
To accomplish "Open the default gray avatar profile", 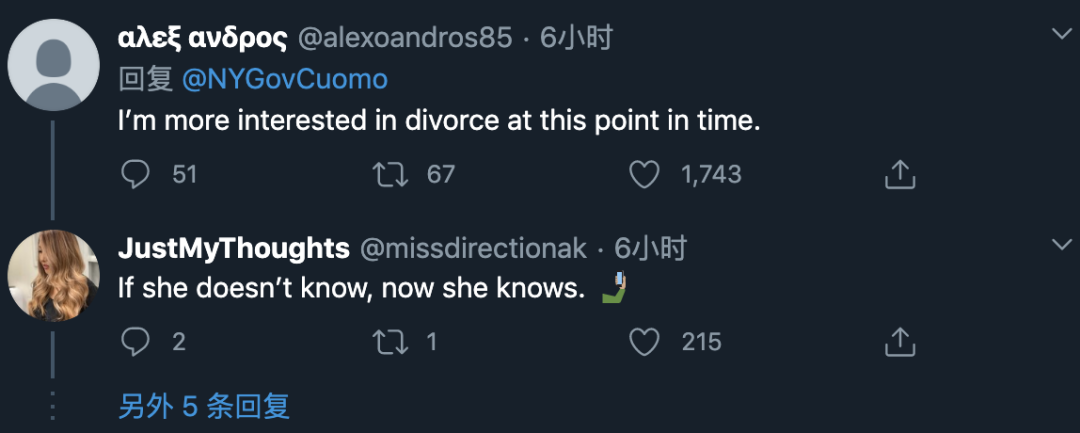I will click(x=53, y=64).
